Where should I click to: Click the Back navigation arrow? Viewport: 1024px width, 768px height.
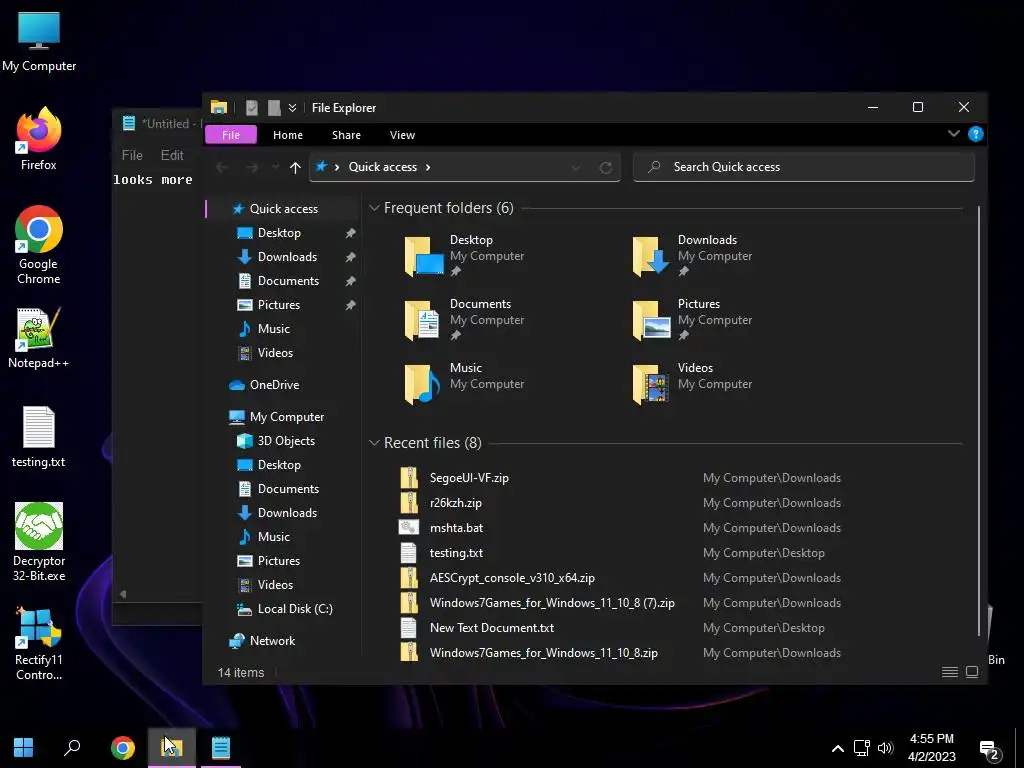pyautogui.click(x=222, y=167)
